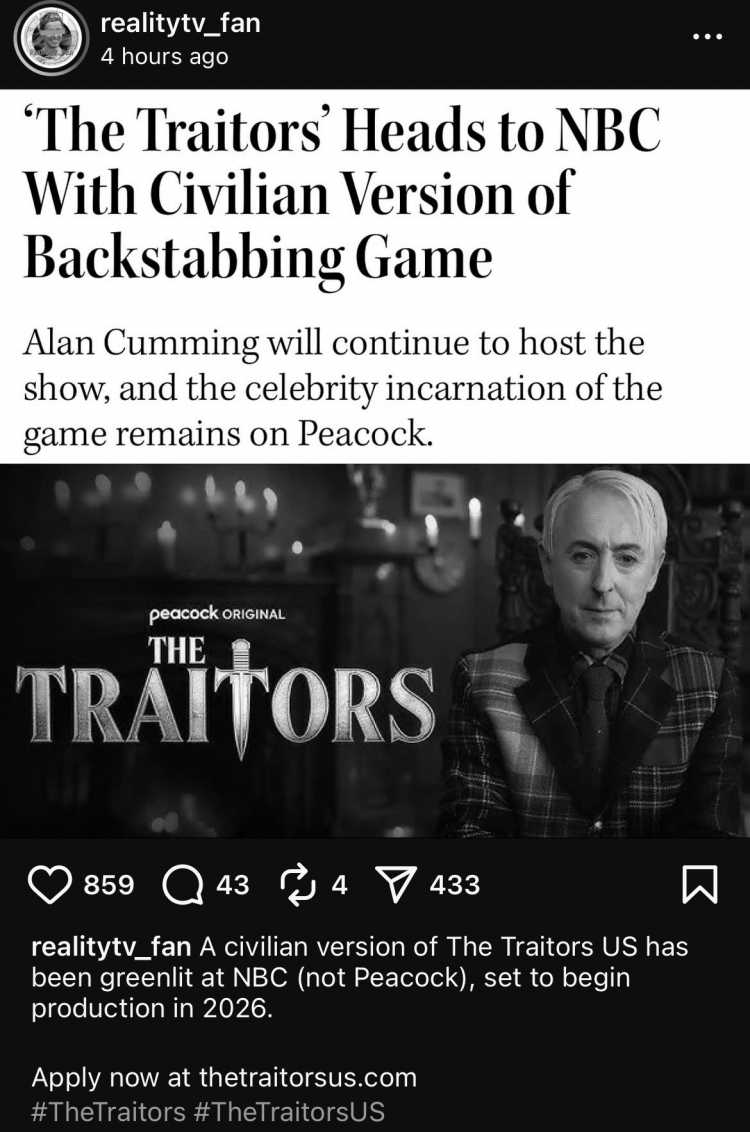Tap the Traitors logo with the dagger
The width and height of the screenshot is (750, 1132).
point(224,686)
